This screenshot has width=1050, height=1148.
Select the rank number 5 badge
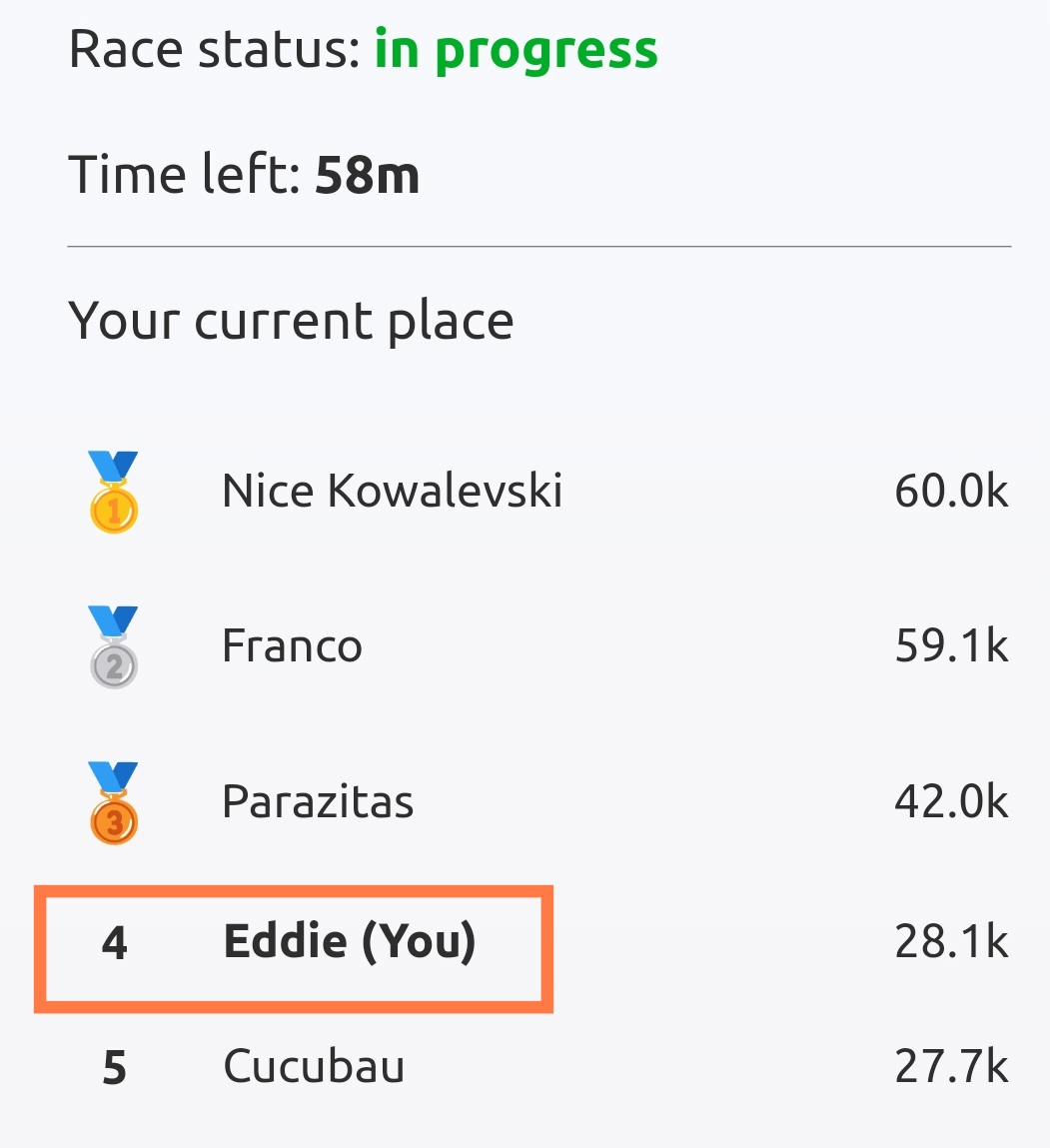[x=114, y=1067]
